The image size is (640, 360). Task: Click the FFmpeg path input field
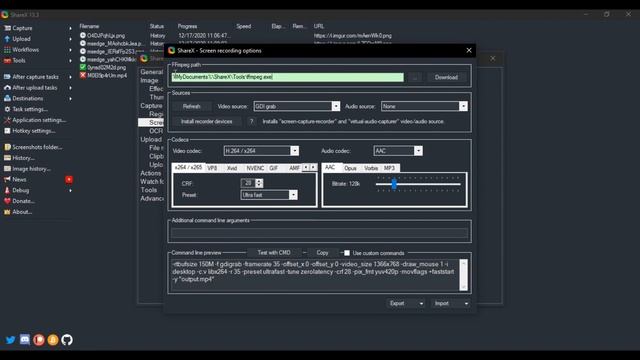click(x=287, y=77)
